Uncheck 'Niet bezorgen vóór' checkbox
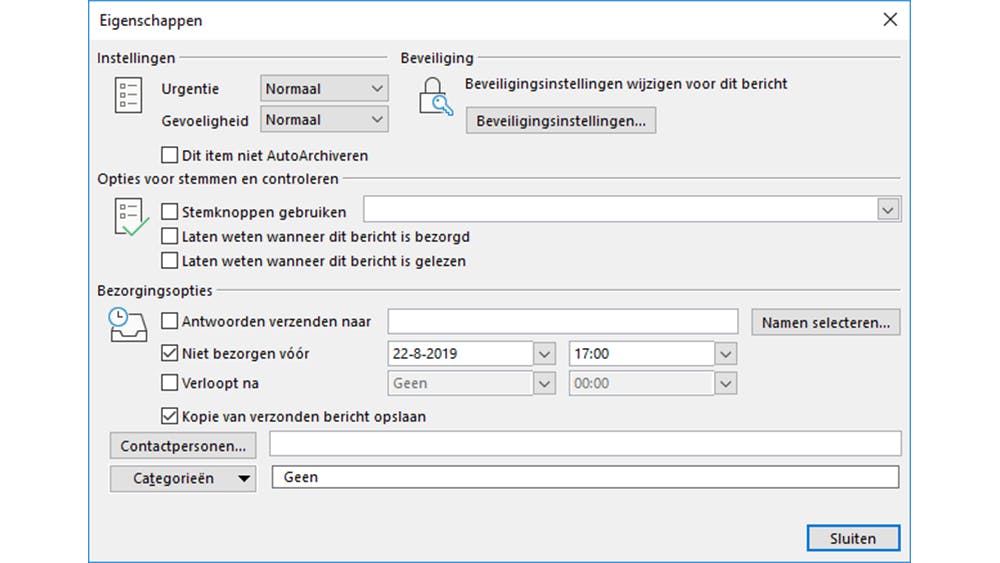Screen dimensions: 1000x563 click(x=169, y=353)
